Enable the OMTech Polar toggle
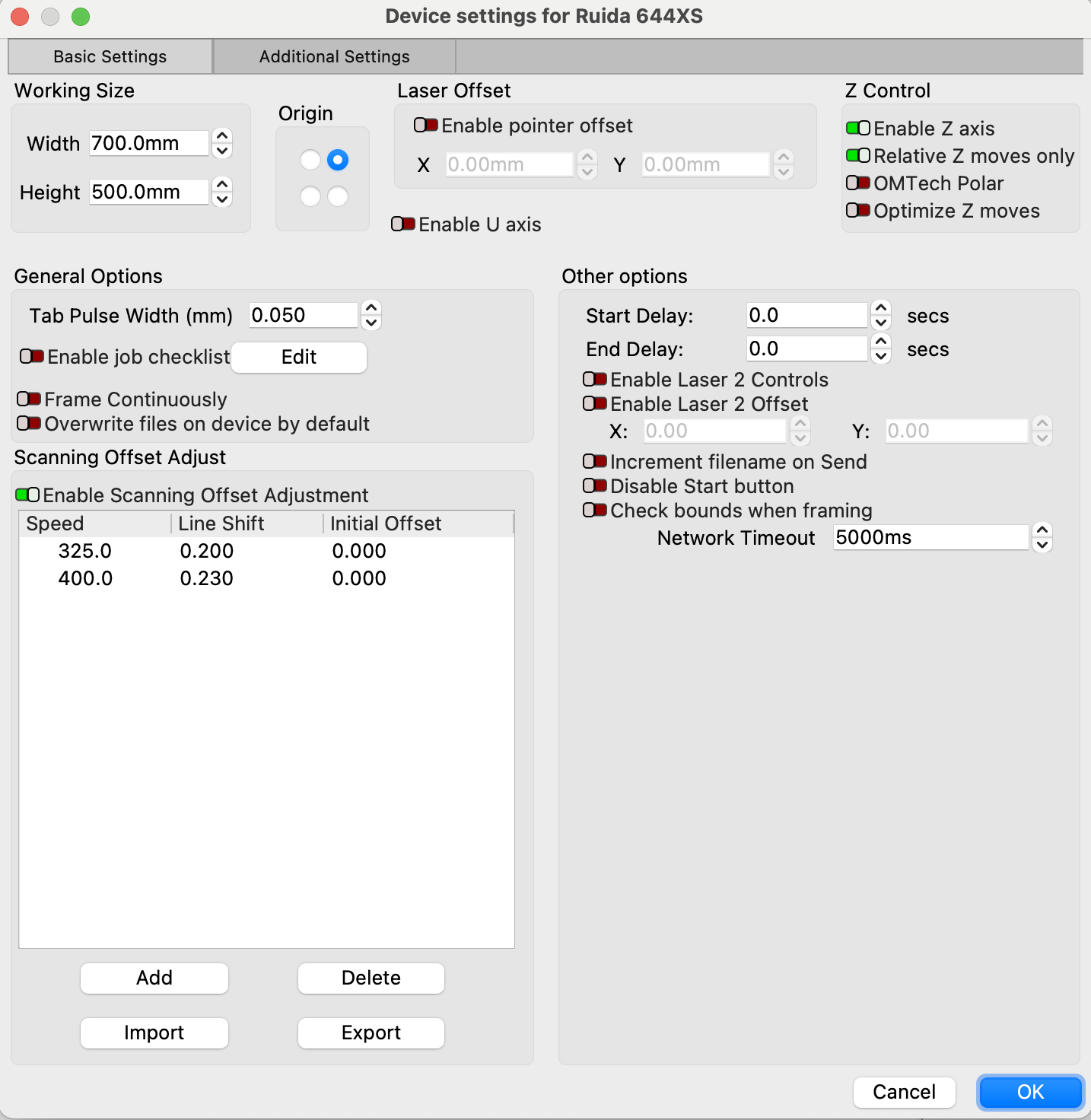Image resolution: width=1091 pixels, height=1120 pixels. (858, 183)
